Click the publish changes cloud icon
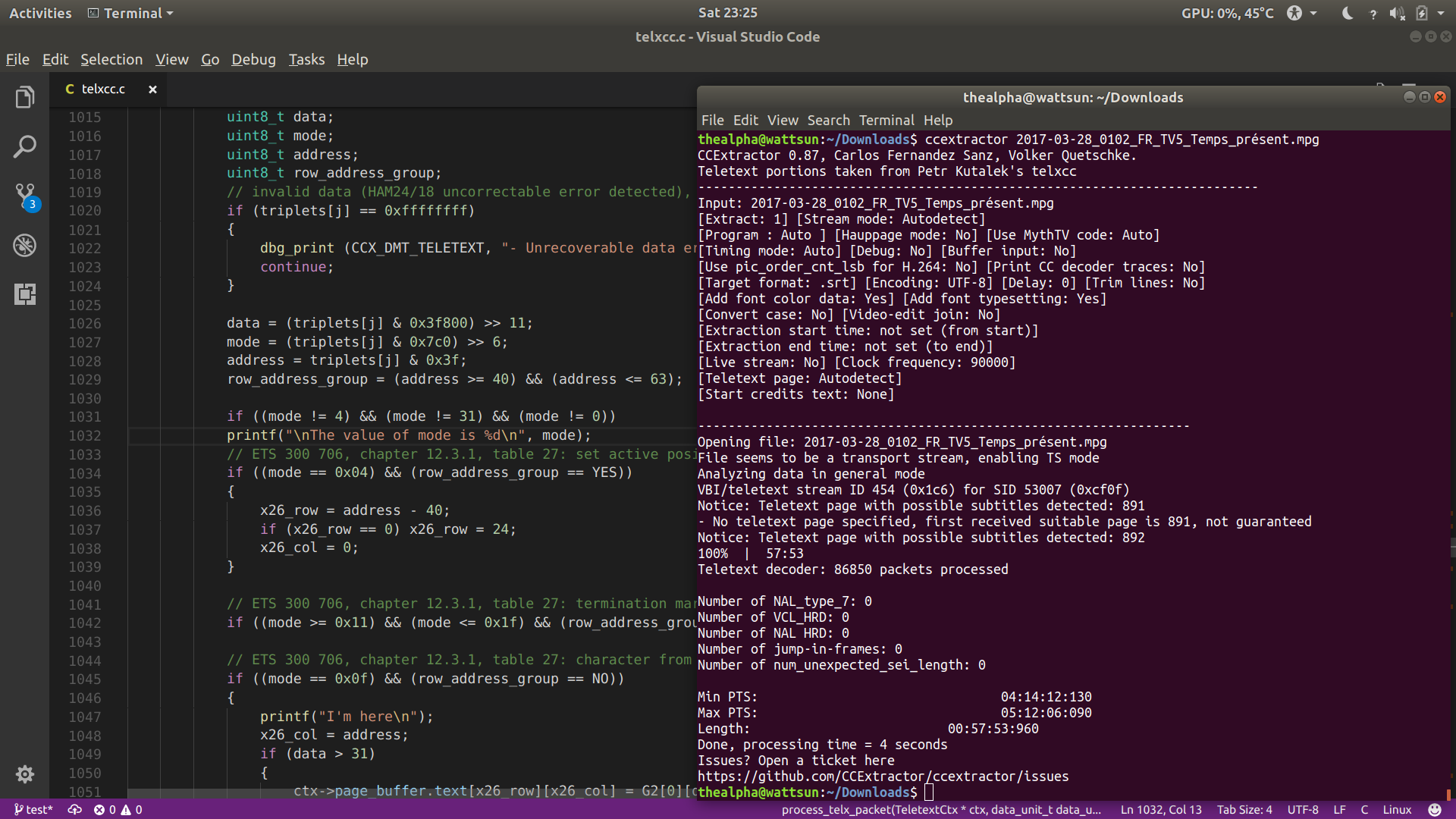1456x819 pixels. pyautogui.click(x=74, y=809)
